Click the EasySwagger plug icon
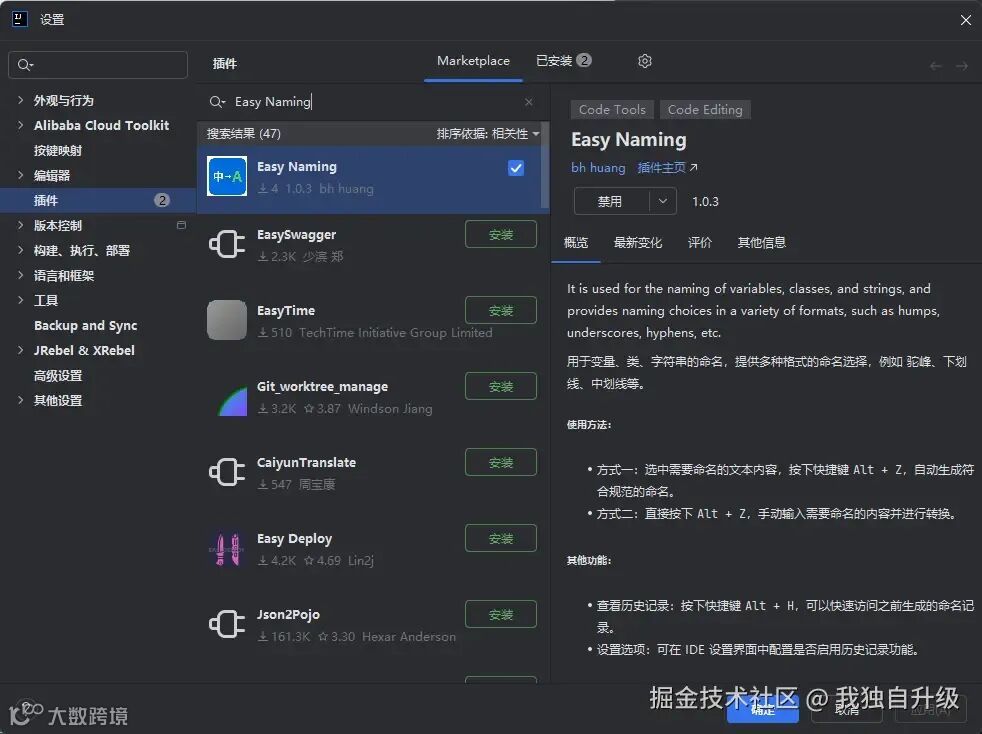Image resolution: width=982 pixels, height=734 pixels. (227, 244)
